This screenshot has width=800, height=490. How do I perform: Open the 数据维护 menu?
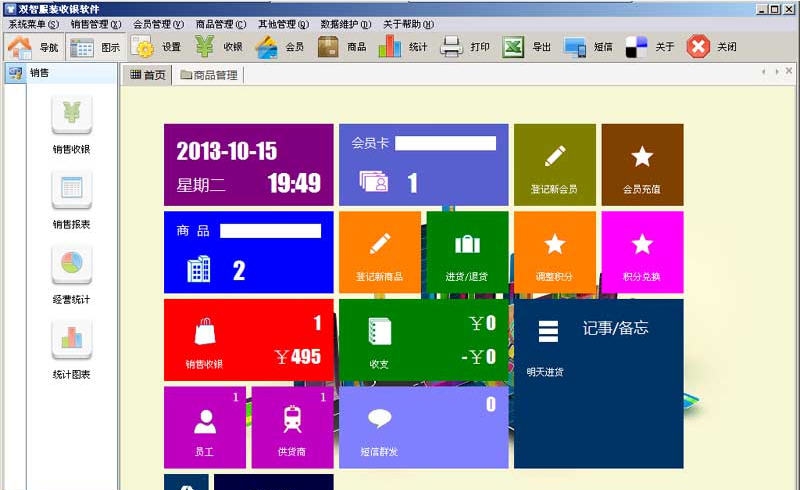coord(345,24)
